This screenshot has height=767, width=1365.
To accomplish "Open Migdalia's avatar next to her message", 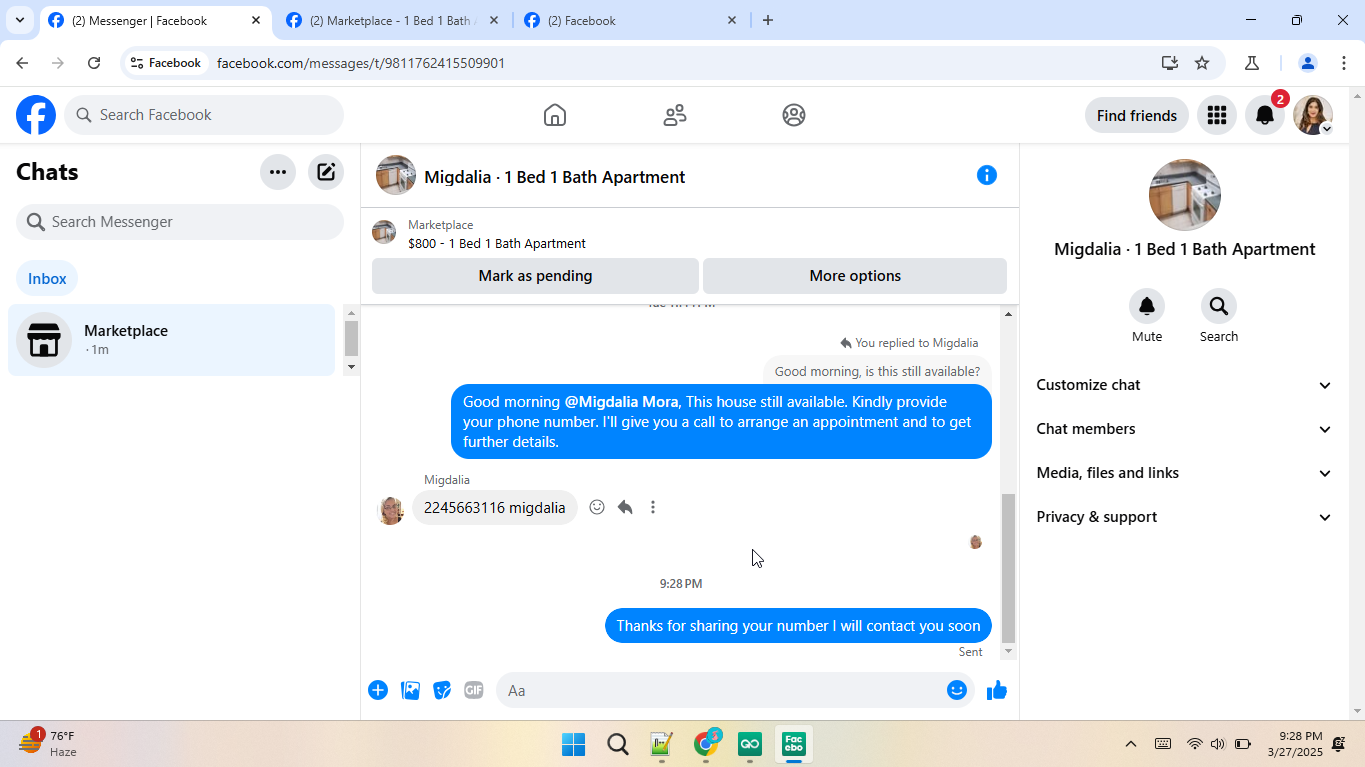I will click(390, 510).
